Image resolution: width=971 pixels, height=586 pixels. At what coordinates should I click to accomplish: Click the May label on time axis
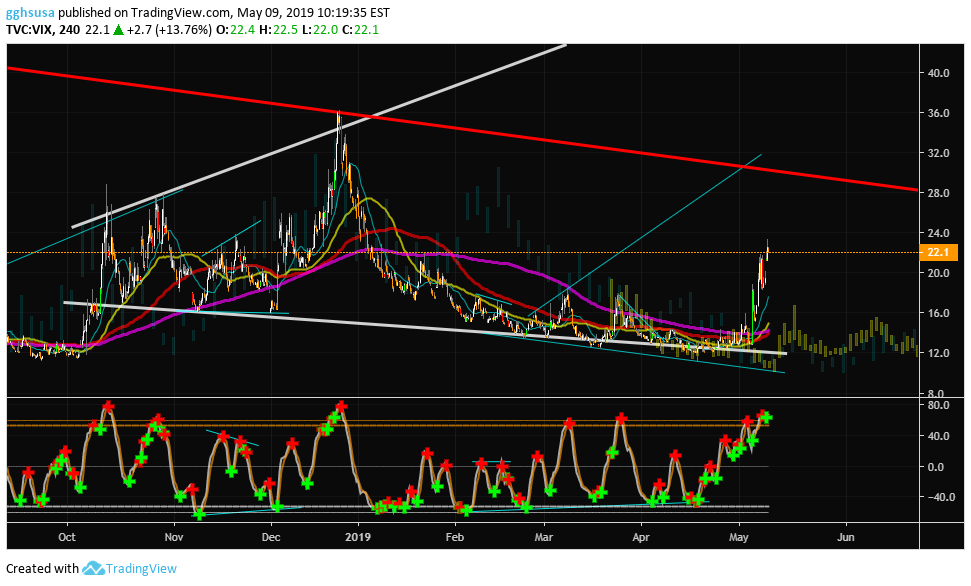point(739,537)
